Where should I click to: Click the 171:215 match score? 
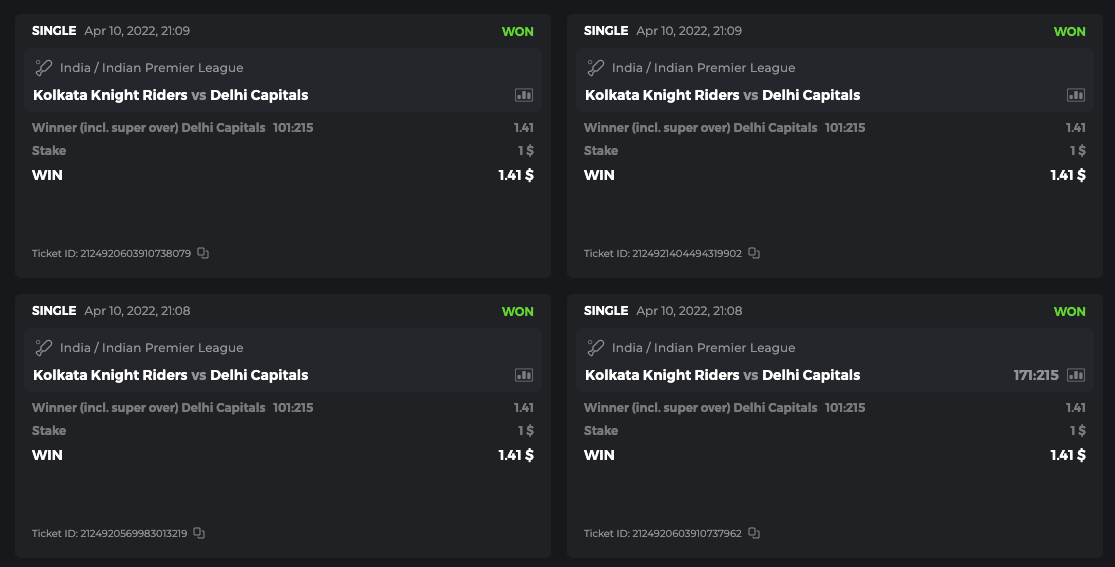tap(1035, 375)
